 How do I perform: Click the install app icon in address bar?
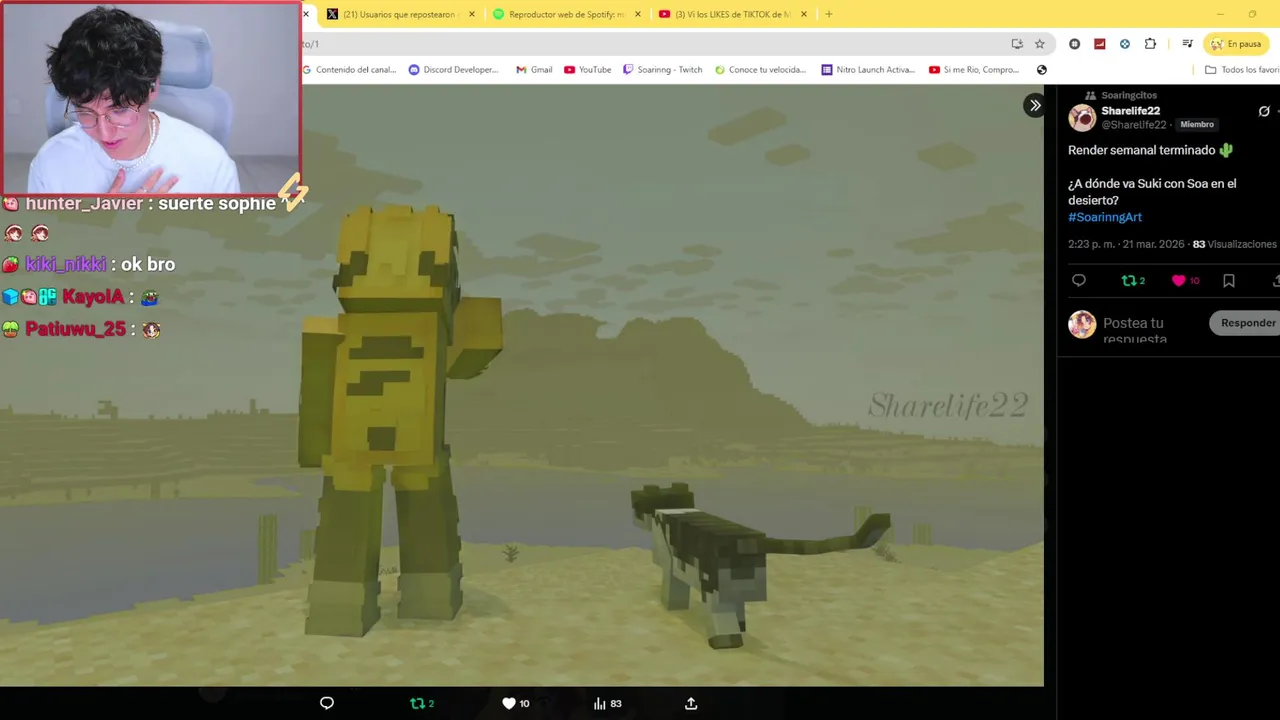pos(1017,44)
